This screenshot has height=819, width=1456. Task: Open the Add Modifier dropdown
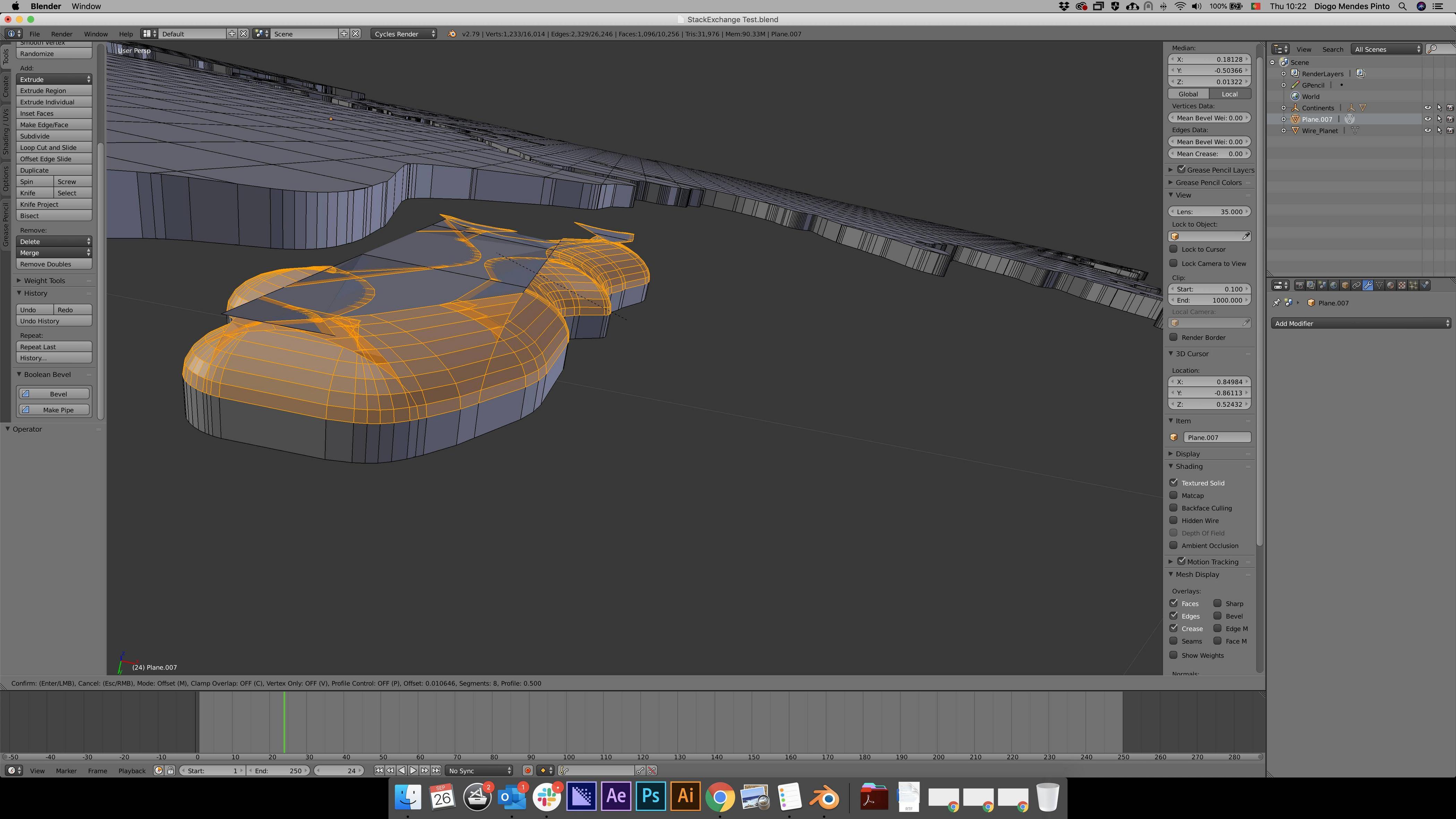click(1361, 323)
